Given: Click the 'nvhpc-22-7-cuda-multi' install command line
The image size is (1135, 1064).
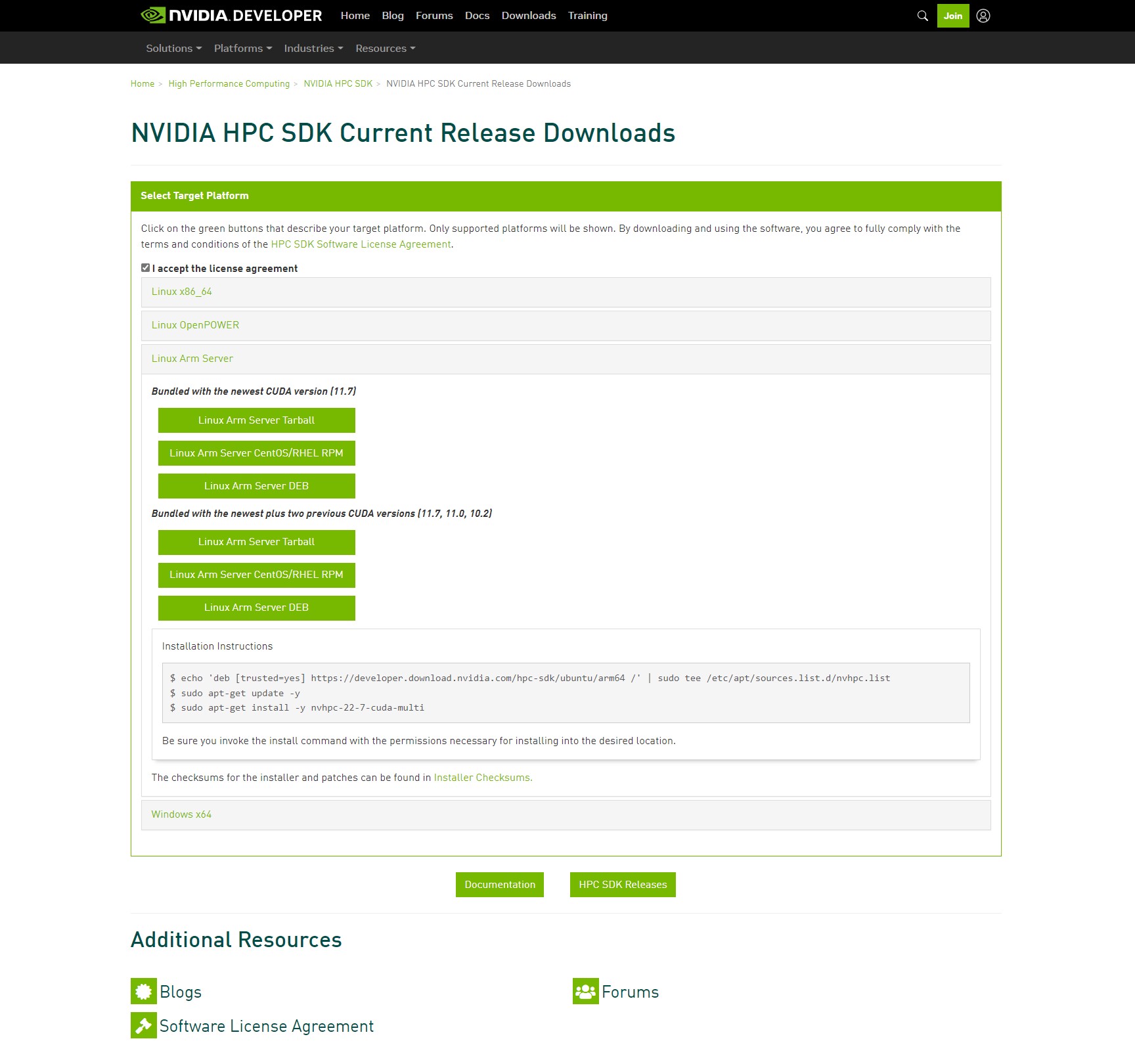Looking at the screenshot, I should tap(298, 708).
